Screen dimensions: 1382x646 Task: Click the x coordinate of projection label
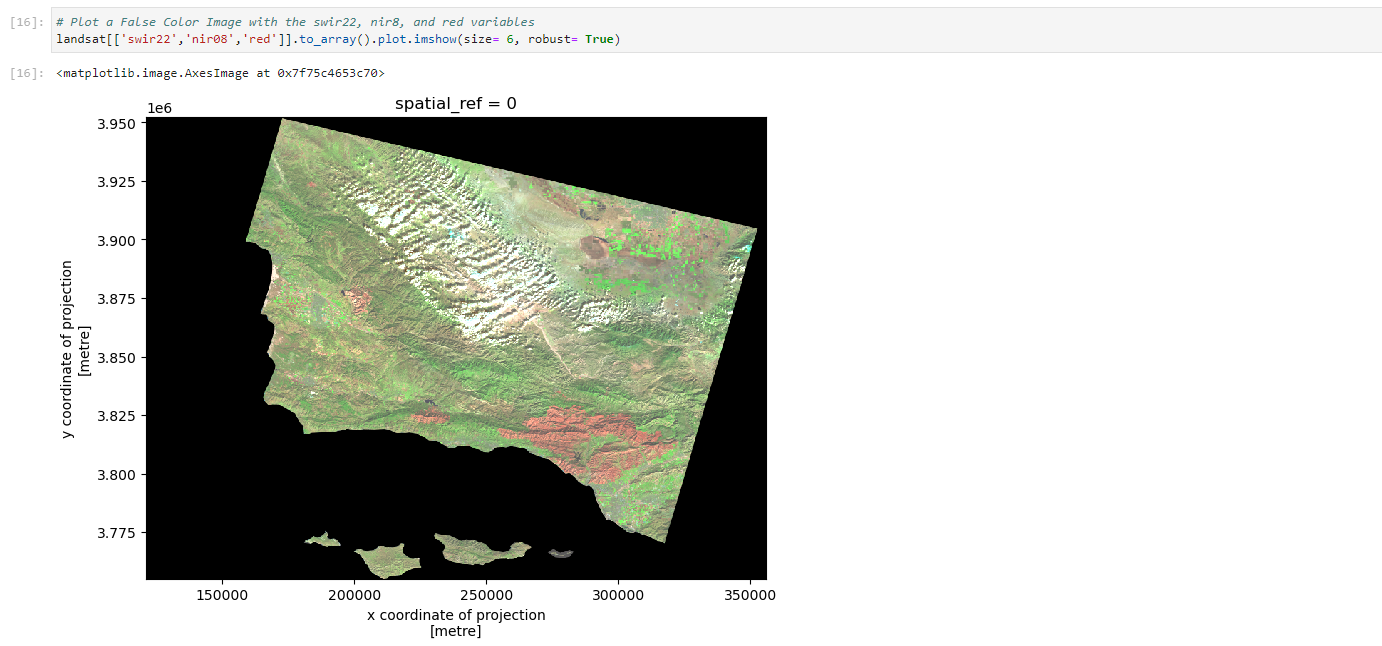coord(456,615)
